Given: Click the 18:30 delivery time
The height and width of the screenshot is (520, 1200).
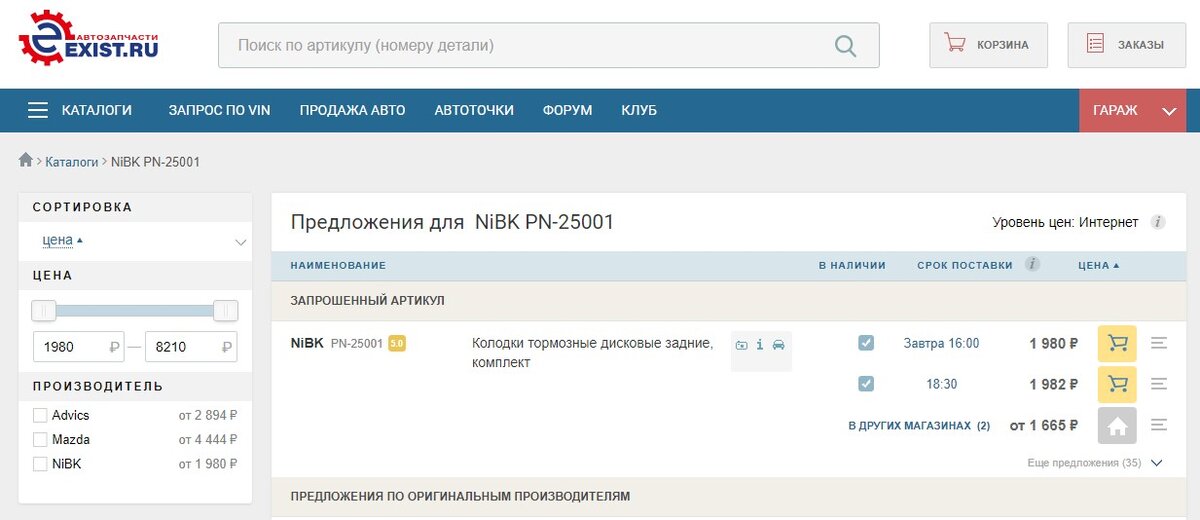Looking at the screenshot, I should click(x=941, y=384).
